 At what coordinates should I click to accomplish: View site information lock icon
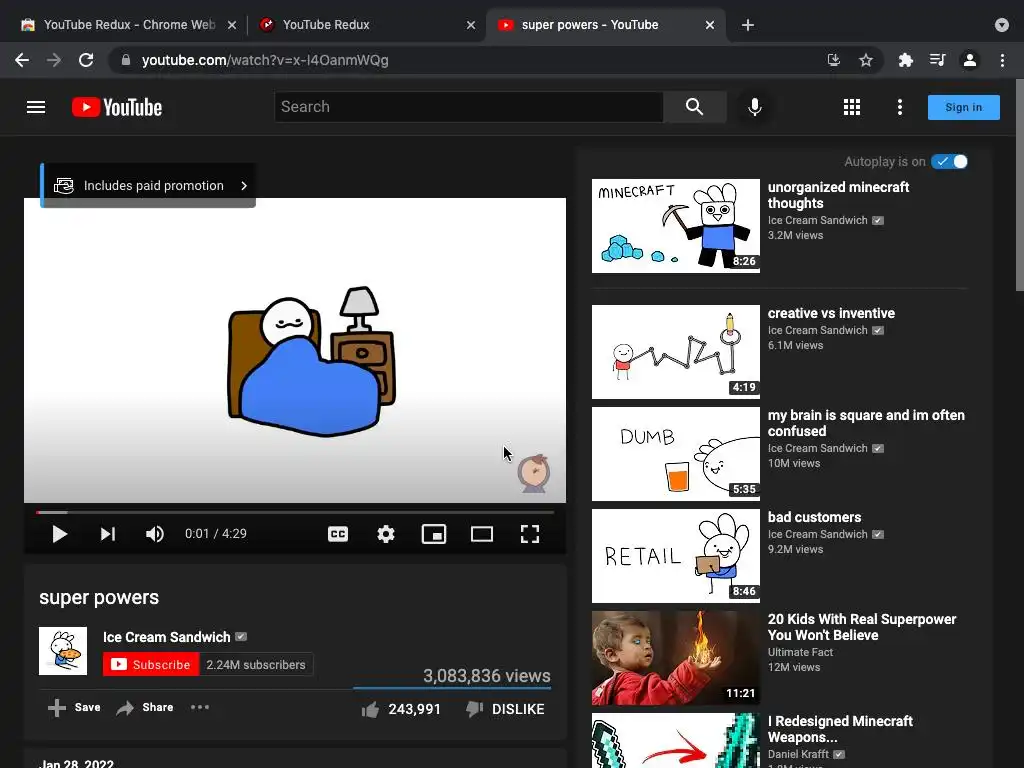tap(126, 60)
